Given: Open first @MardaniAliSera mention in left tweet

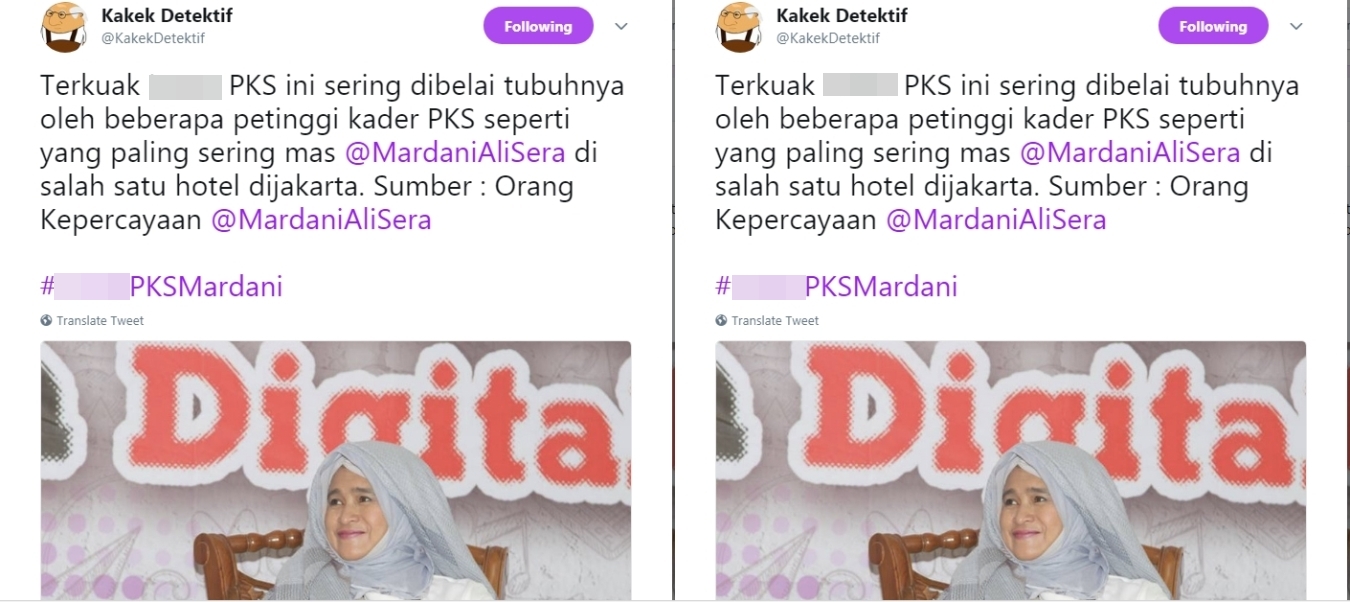Looking at the screenshot, I should click(455, 153).
